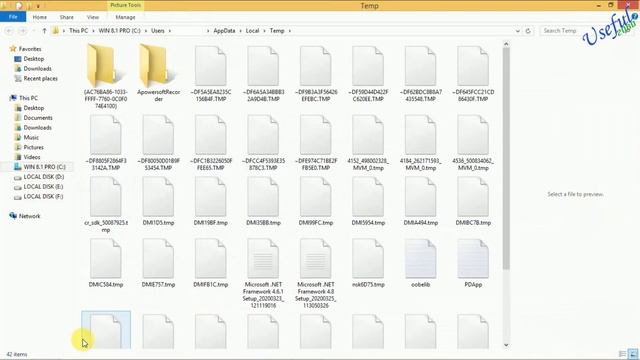Click Local in the address breadcrumb
This screenshot has height=360, width=640.
pyautogui.click(x=252, y=31)
